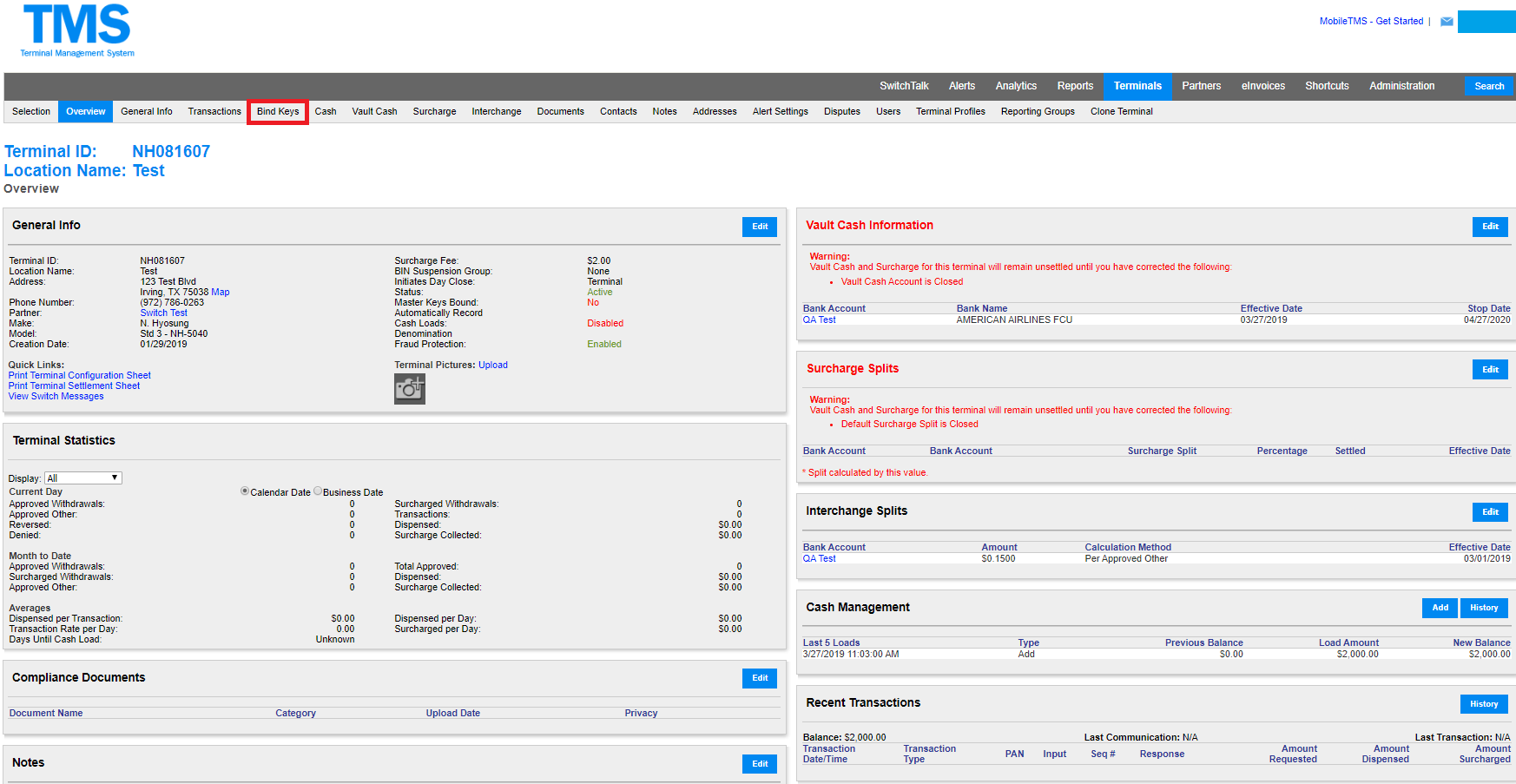Viewport: 1516px width, 784px height.
Task: Sort by Upload Date column header
Action: tap(452, 713)
